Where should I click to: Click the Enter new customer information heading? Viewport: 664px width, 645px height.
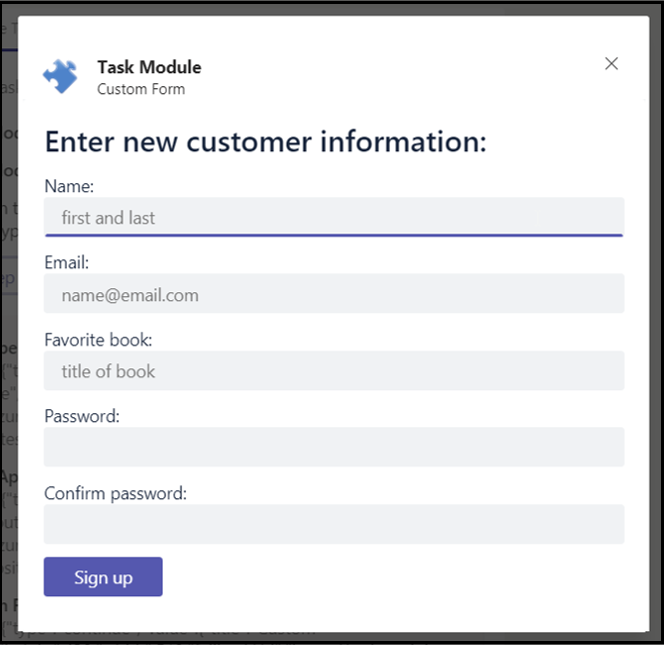(x=266, y=141)
